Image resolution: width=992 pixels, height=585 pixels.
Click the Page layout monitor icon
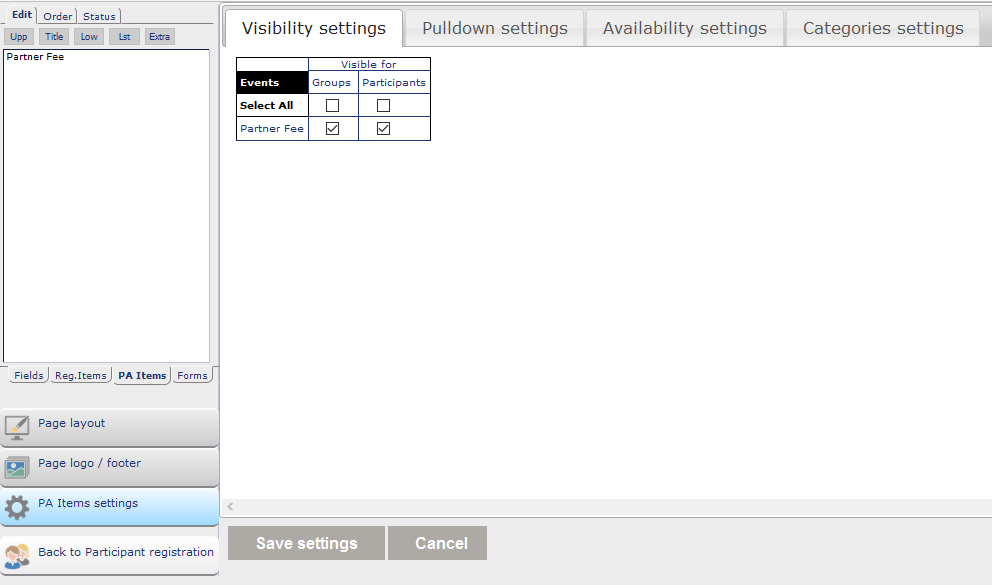17,427
